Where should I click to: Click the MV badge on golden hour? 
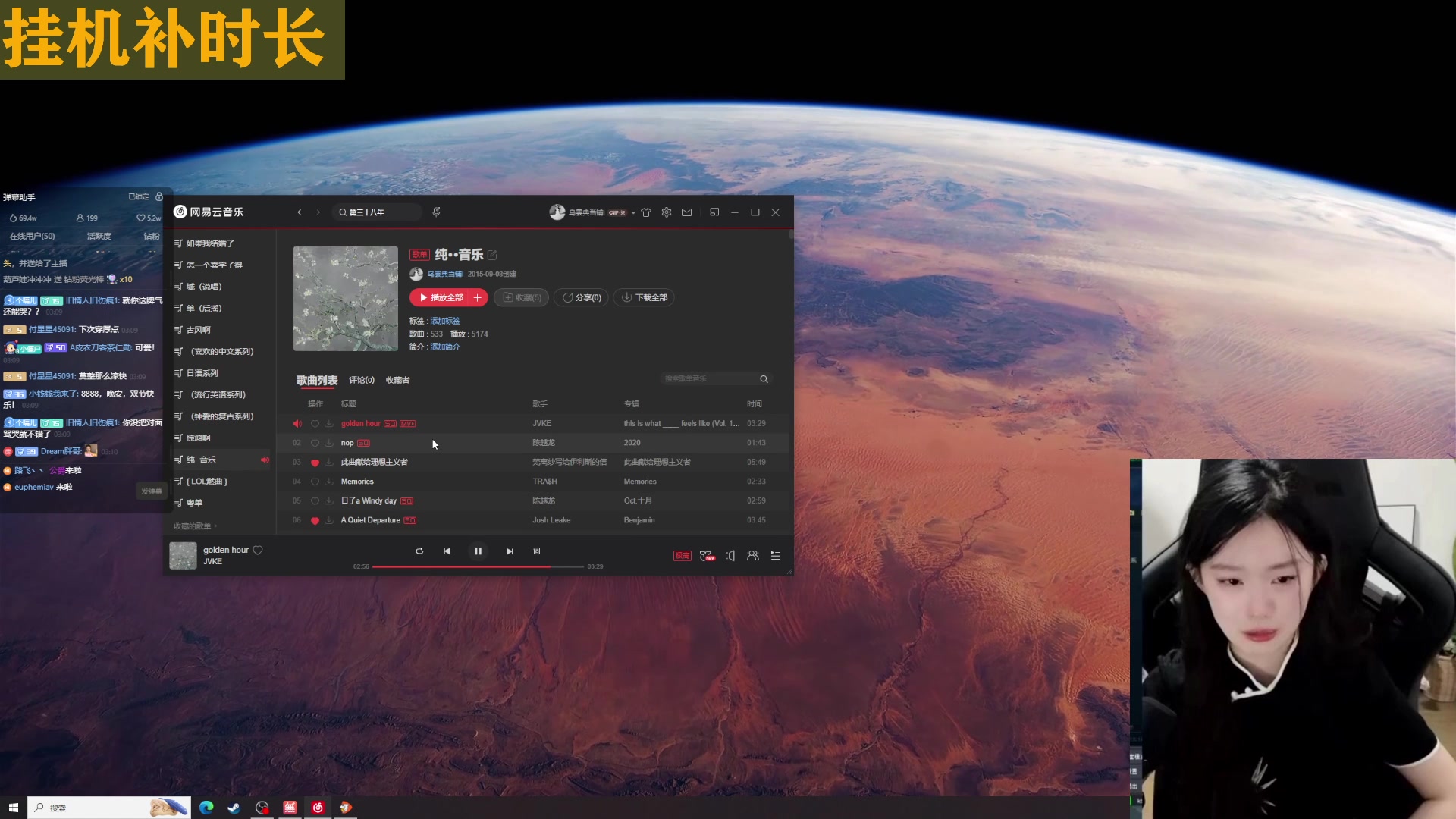408,424
